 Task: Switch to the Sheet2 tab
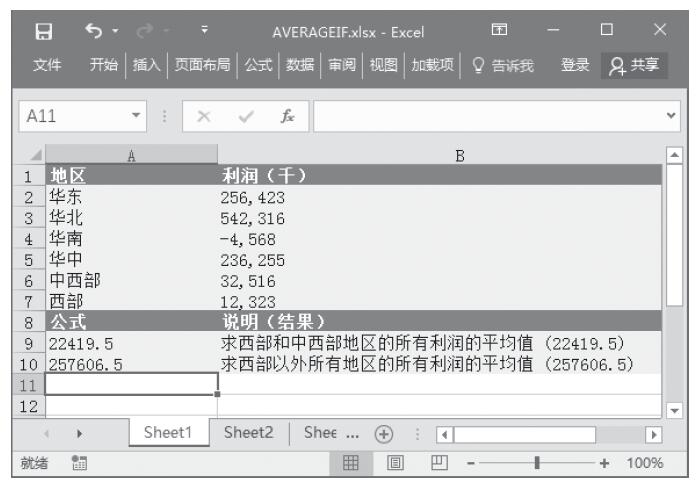[x=248, y=434]
